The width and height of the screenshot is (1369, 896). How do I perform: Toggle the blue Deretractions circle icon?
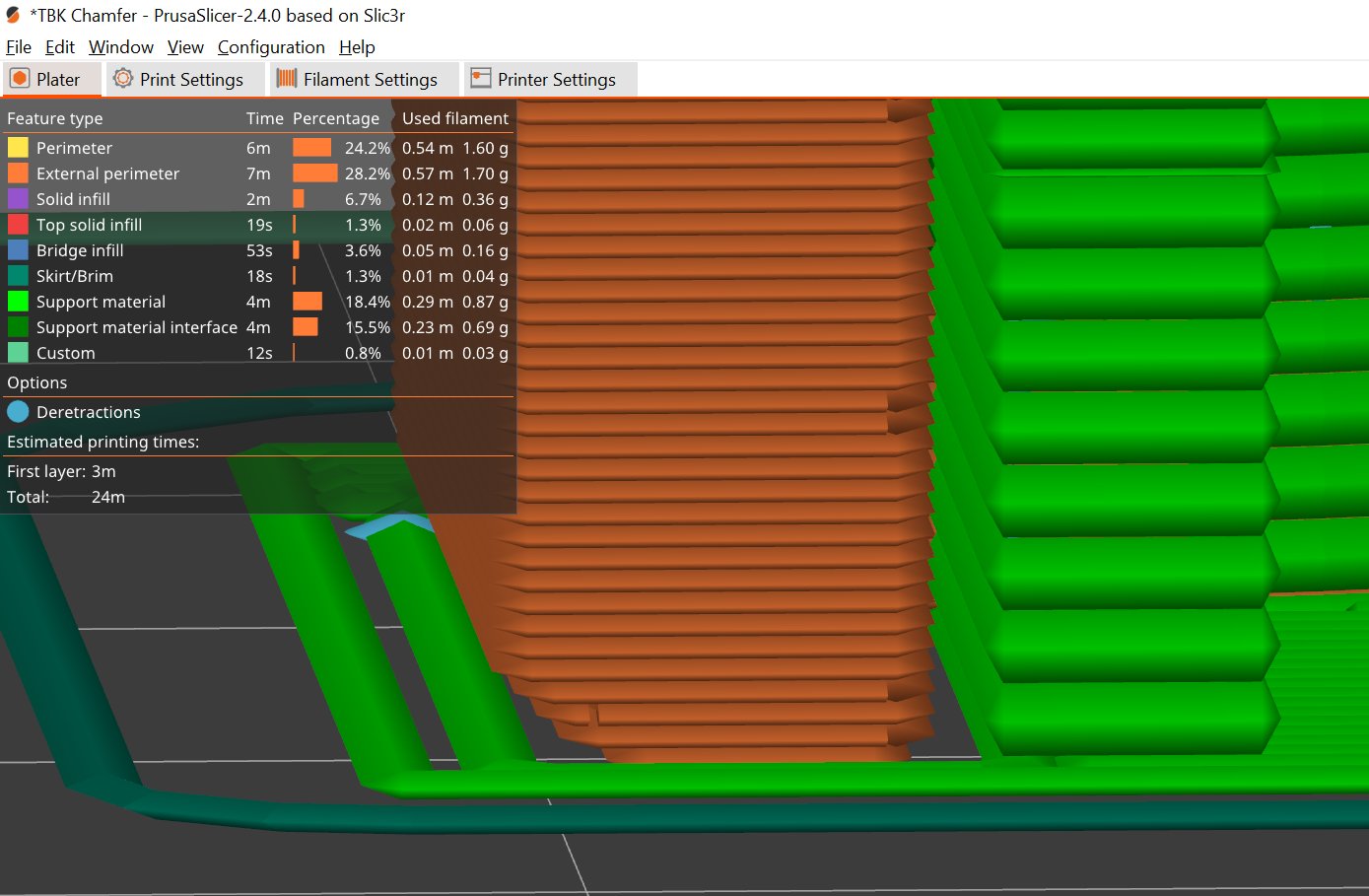18,412
